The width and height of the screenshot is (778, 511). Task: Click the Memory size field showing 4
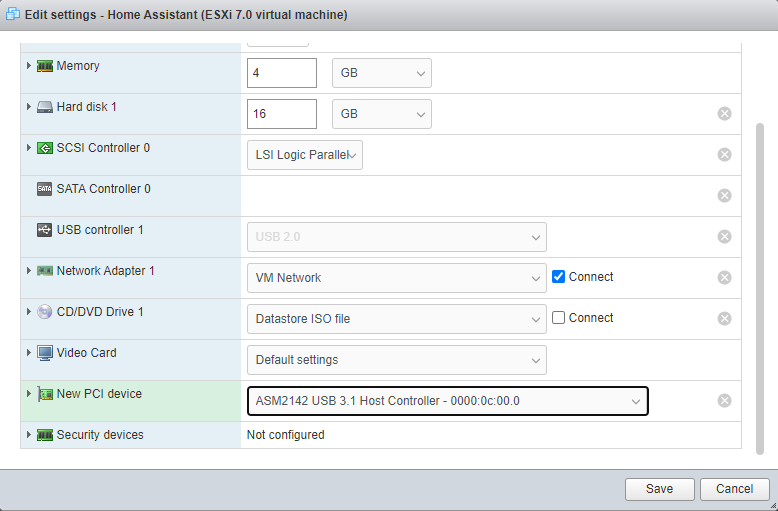click(282, 73)
